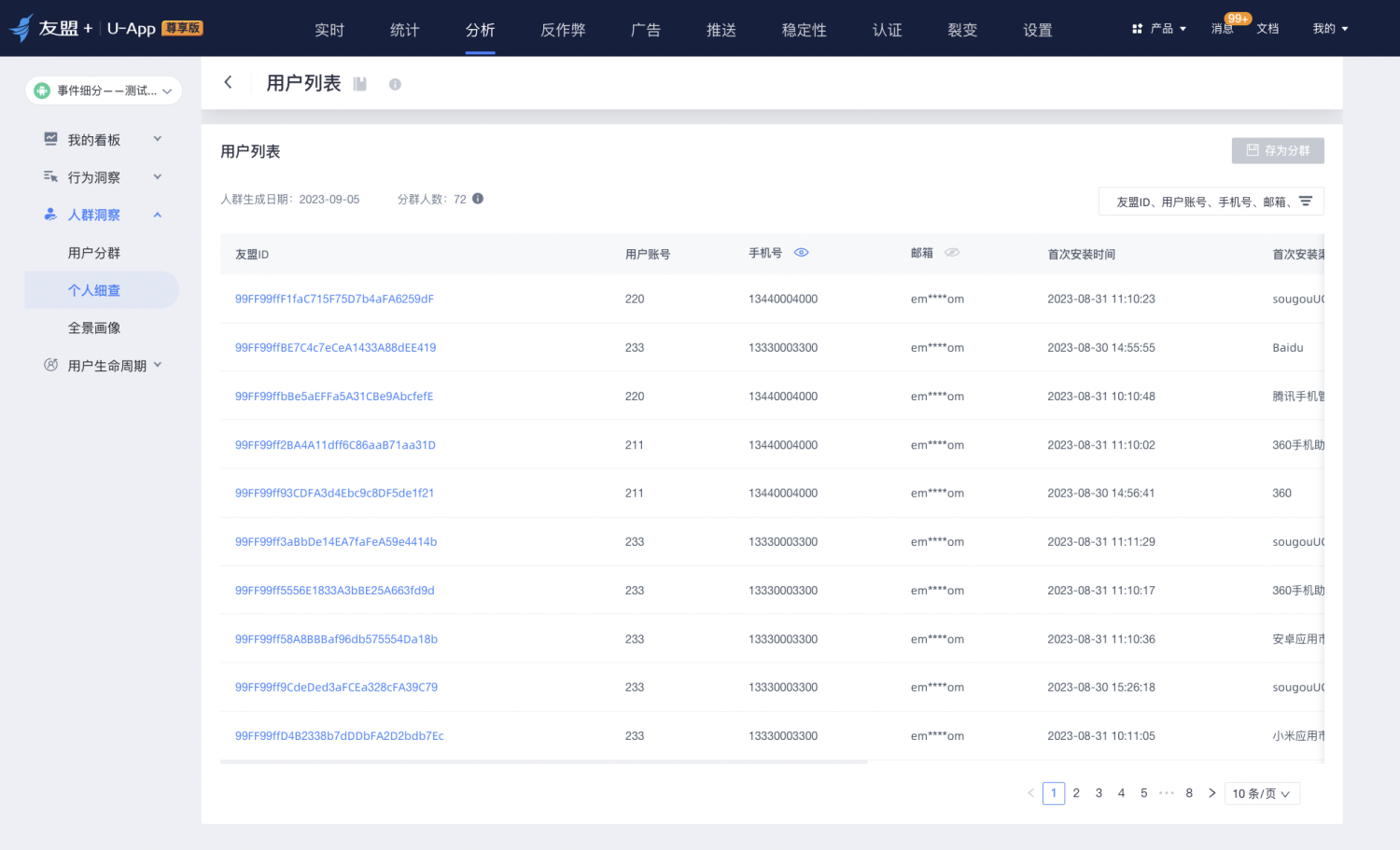Open the 裂变 tab
The height and width of the screenshot is (850, 1400).
(x=962, y=30)
